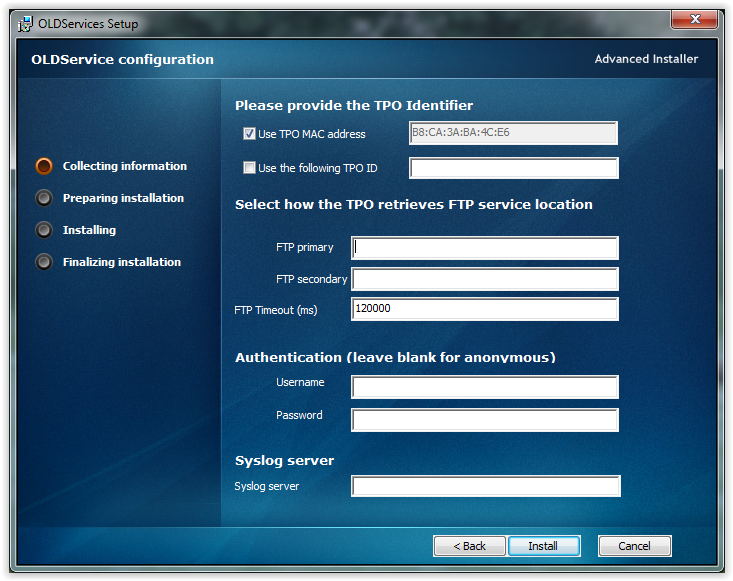The width and height of the screenshot is (733, 581).
Task: Click the Collecting information step bullet
Action: pyautogui.click(x=44, y=166)
